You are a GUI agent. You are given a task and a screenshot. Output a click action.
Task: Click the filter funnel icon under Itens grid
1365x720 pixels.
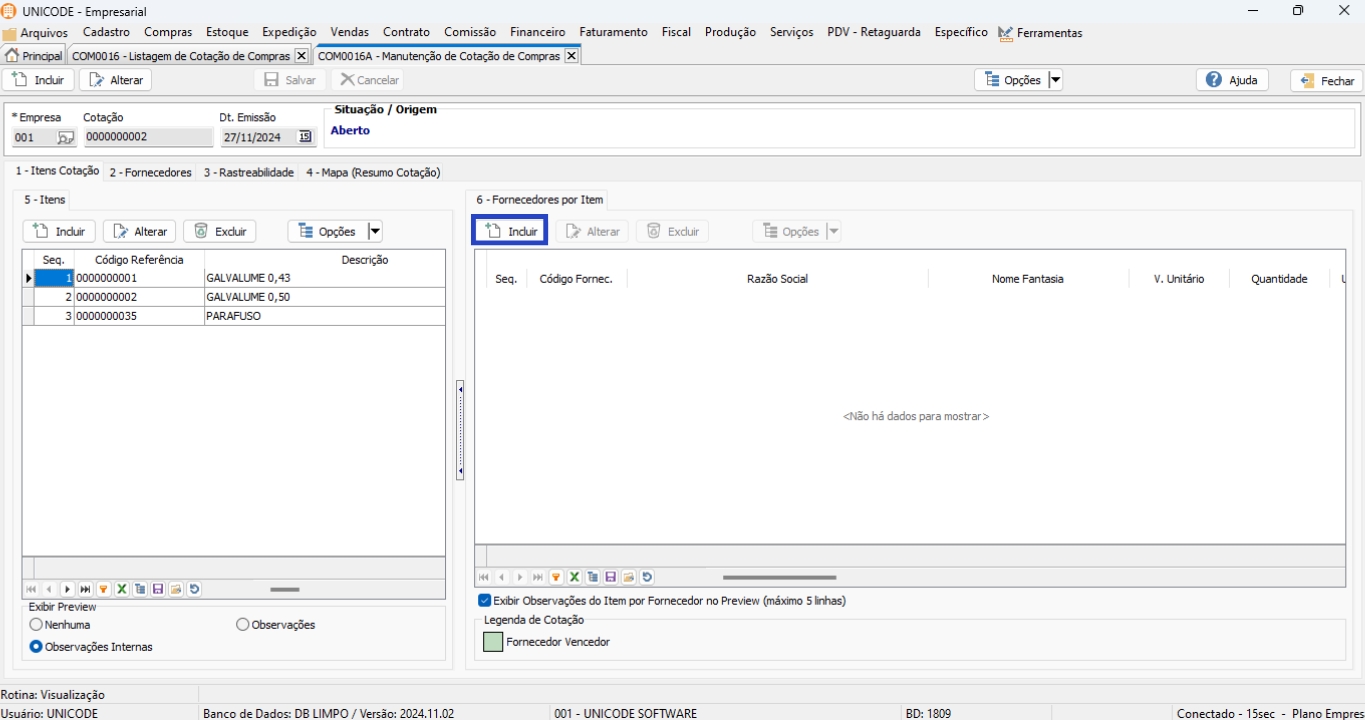tap(103, 590)
